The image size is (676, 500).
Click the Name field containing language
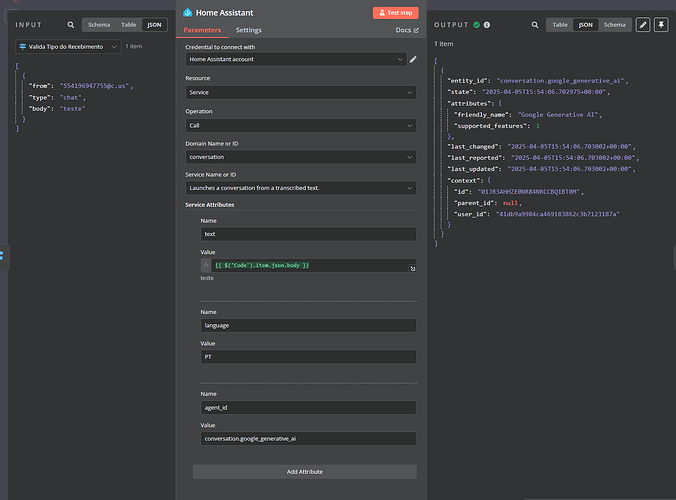coord(308,325)
